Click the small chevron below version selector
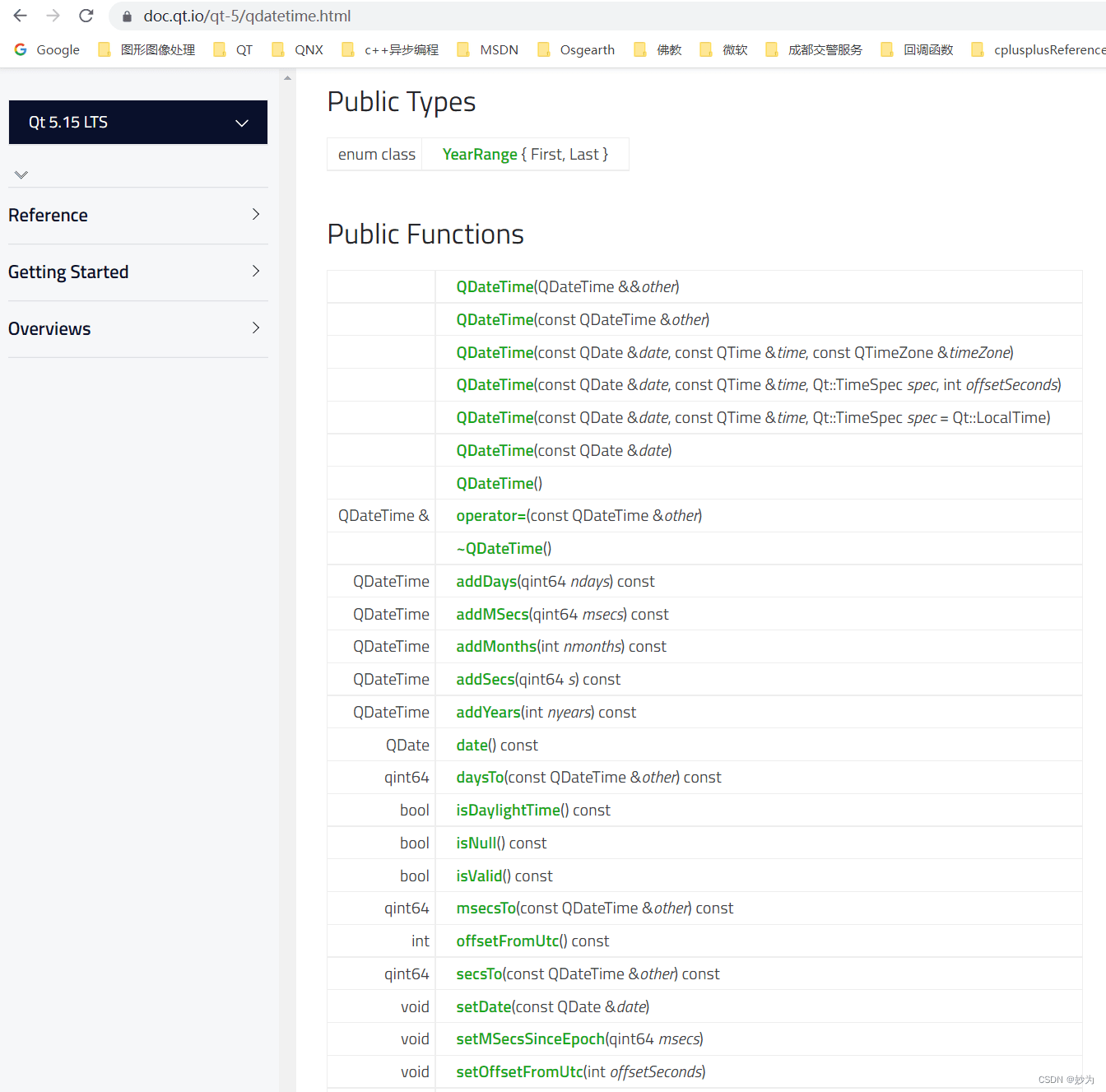Image resolution: width=1106 pixels, height=1092 pixels. 21,174
